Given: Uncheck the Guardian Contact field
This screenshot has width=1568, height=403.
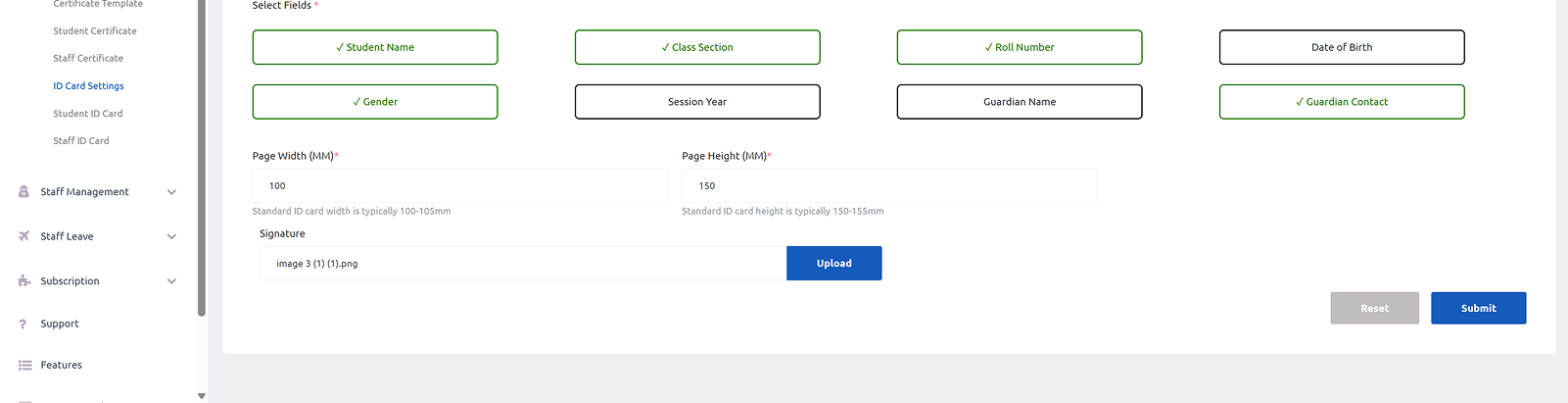Looking at the screenshot, I should click(x=1342, y=102).
